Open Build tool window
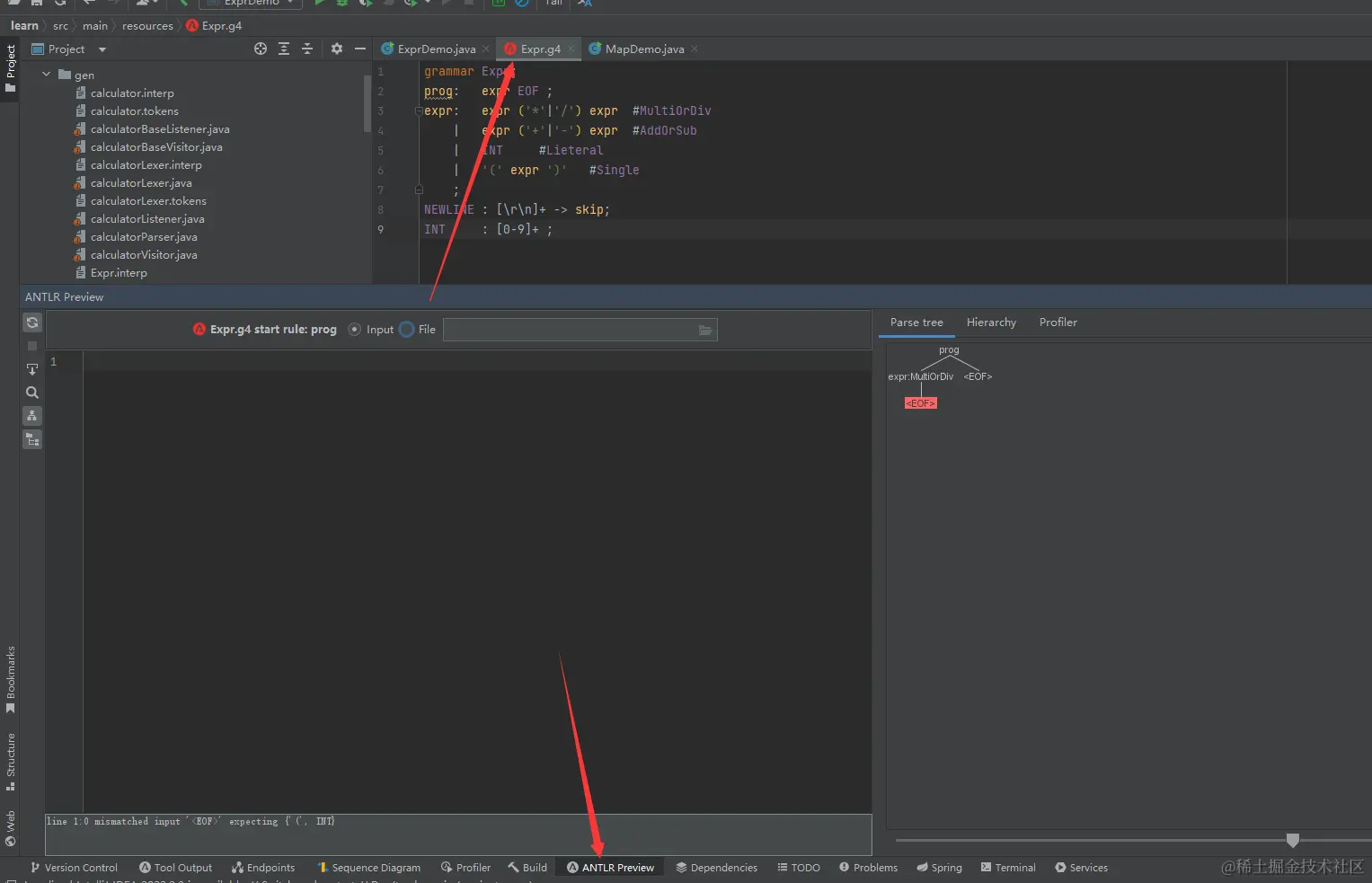Image resolution: width=1372 pixels, height=883 pixels. (x=527, y=867)
